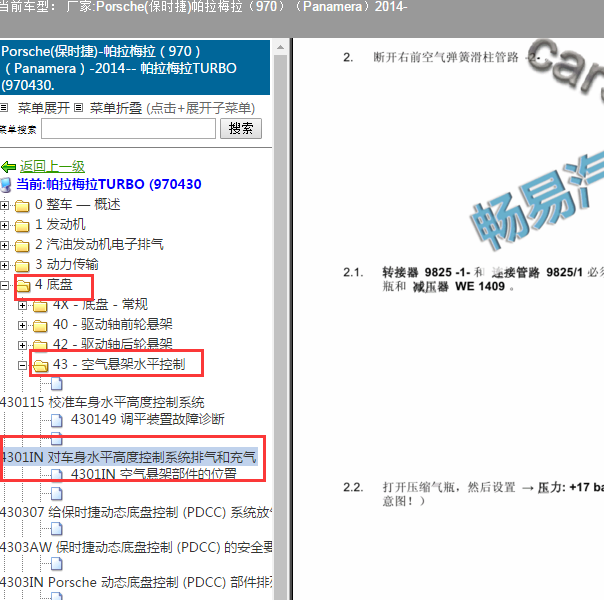Open 4303AW 保时捷动态底盘控制 (PDCC) 的安全 document
Image resolution: width=604 pixels, height=600 pixels.
[136, 547]
